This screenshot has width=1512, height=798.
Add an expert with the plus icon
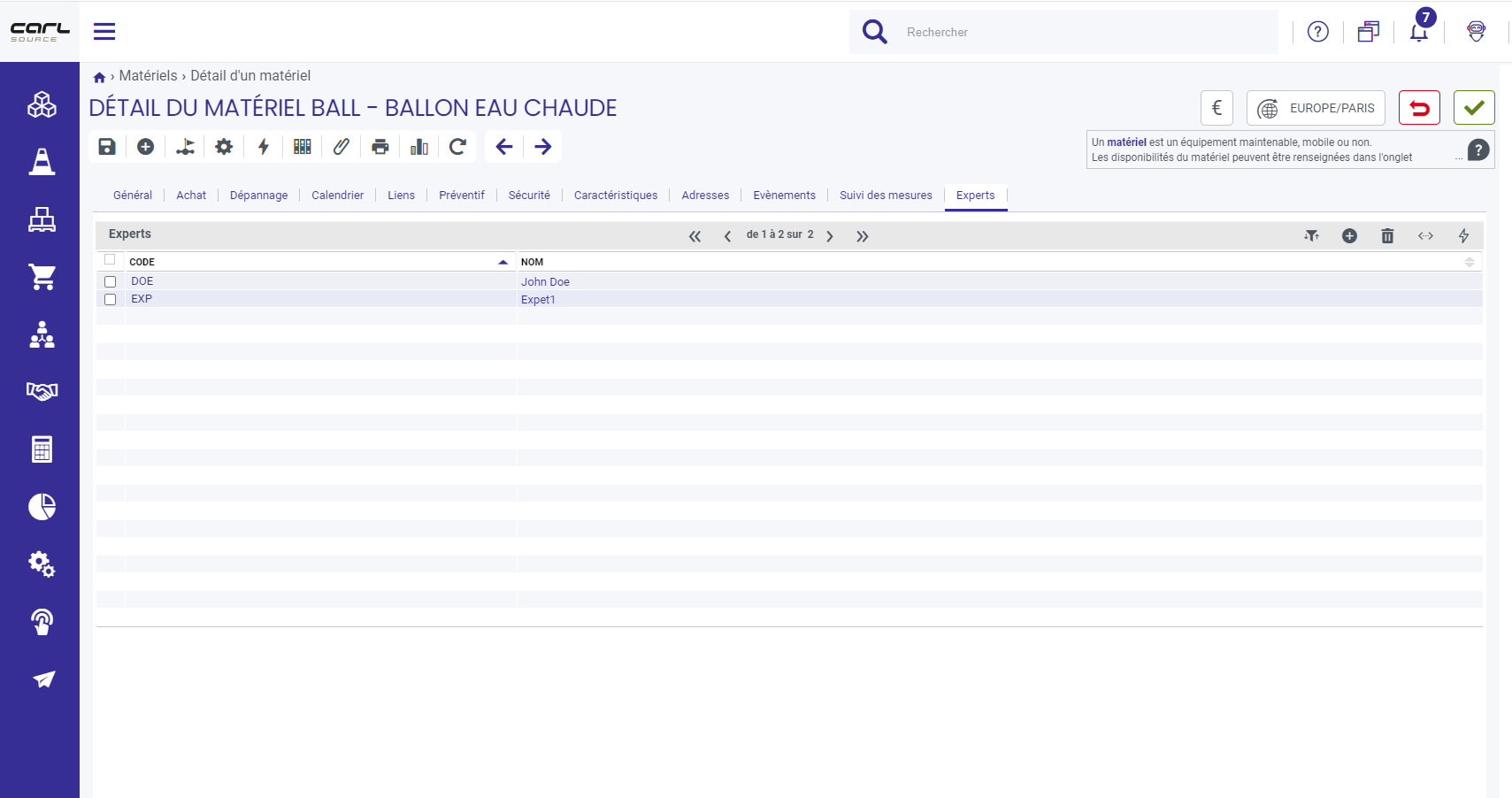[1349, 235]
